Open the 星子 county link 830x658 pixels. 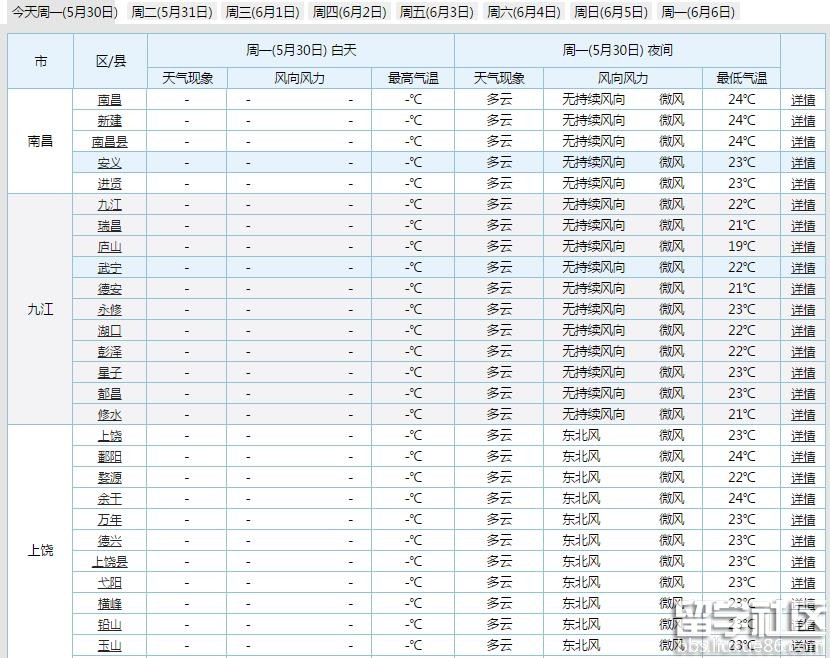pos(110,373)
